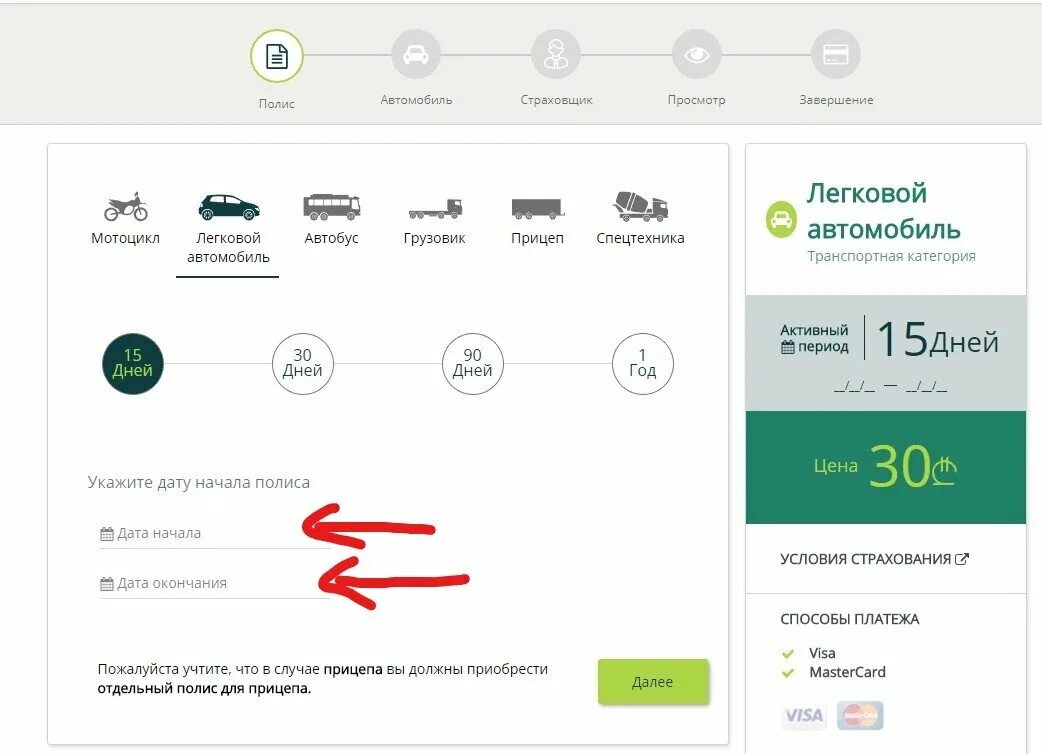Click the 15 Дней active period value

pos(938,339)
